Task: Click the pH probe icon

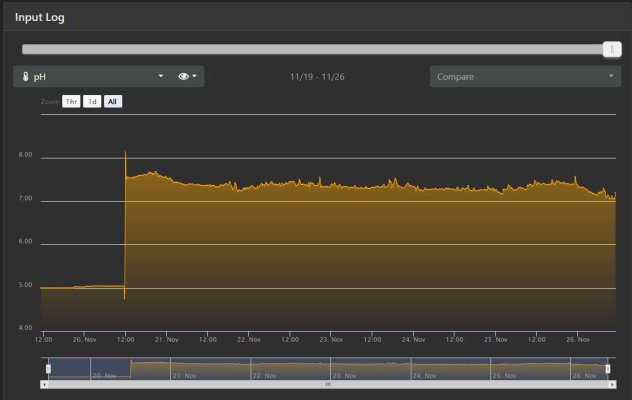Action: pos(25,77)
